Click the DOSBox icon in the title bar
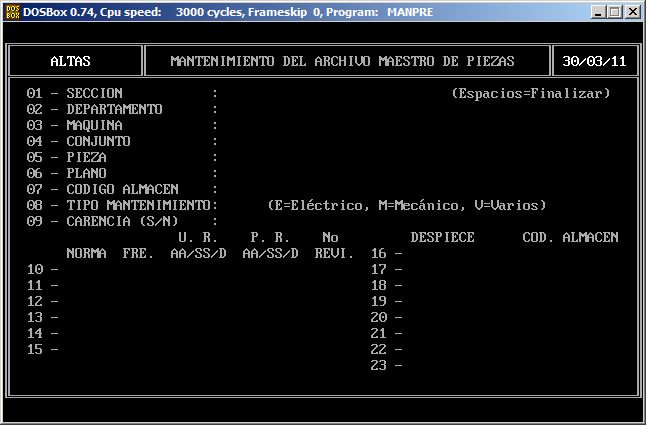 pos(13,11)
